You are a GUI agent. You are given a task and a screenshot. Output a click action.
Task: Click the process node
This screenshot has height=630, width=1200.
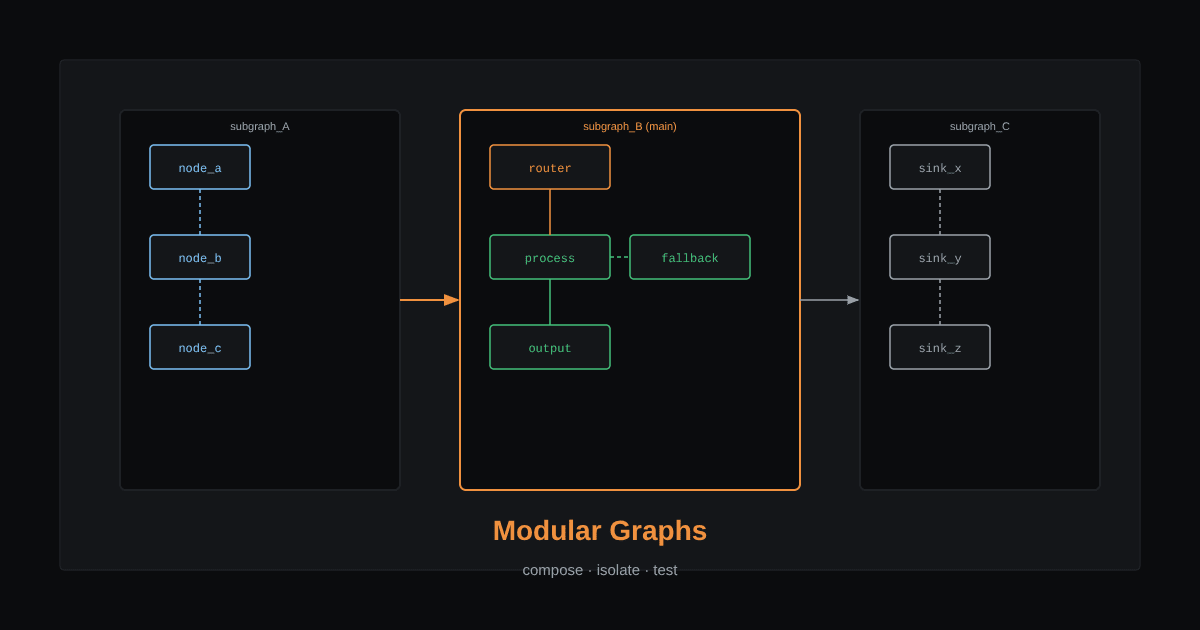pos(550,257)
